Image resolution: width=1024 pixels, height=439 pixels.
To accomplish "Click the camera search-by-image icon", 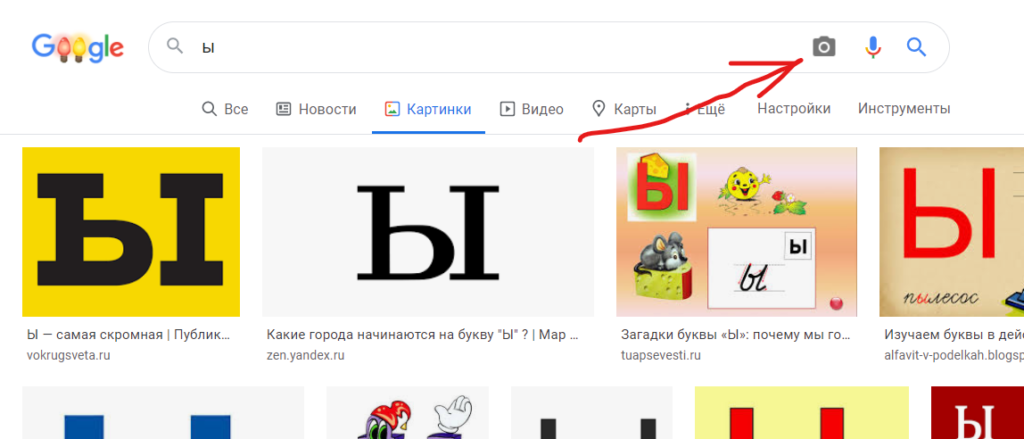I will [x=823, y=47].
